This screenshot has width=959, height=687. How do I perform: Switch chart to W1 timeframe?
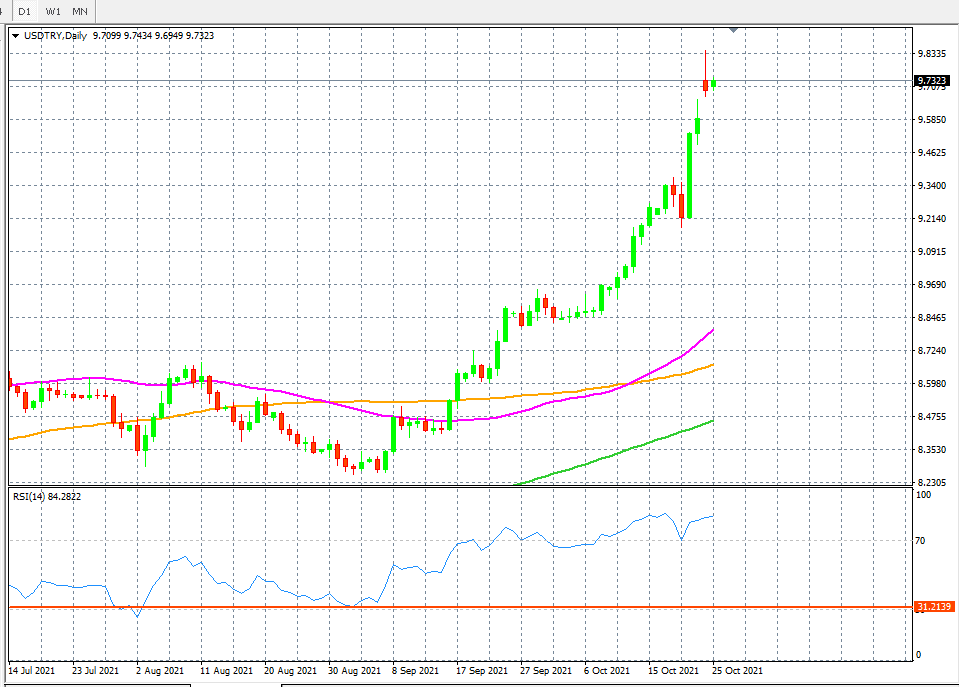click(53, 11)
